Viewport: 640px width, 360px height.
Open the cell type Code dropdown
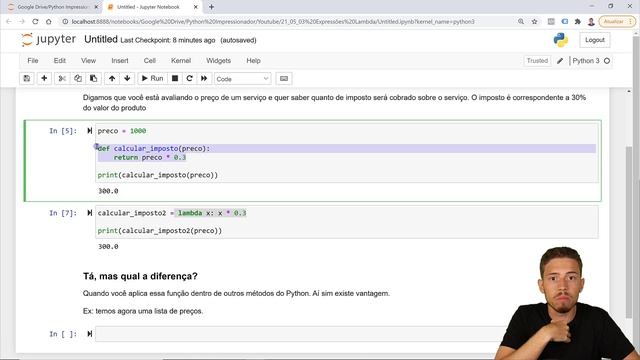tap(242, 79)
